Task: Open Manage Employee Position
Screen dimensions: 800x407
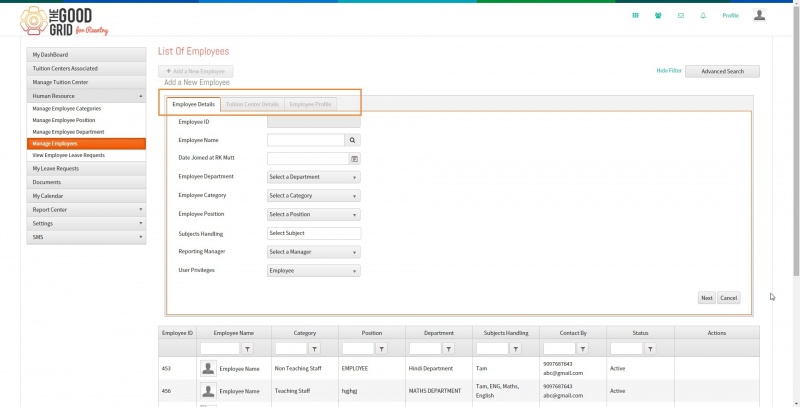Action: tap(86, 120)
